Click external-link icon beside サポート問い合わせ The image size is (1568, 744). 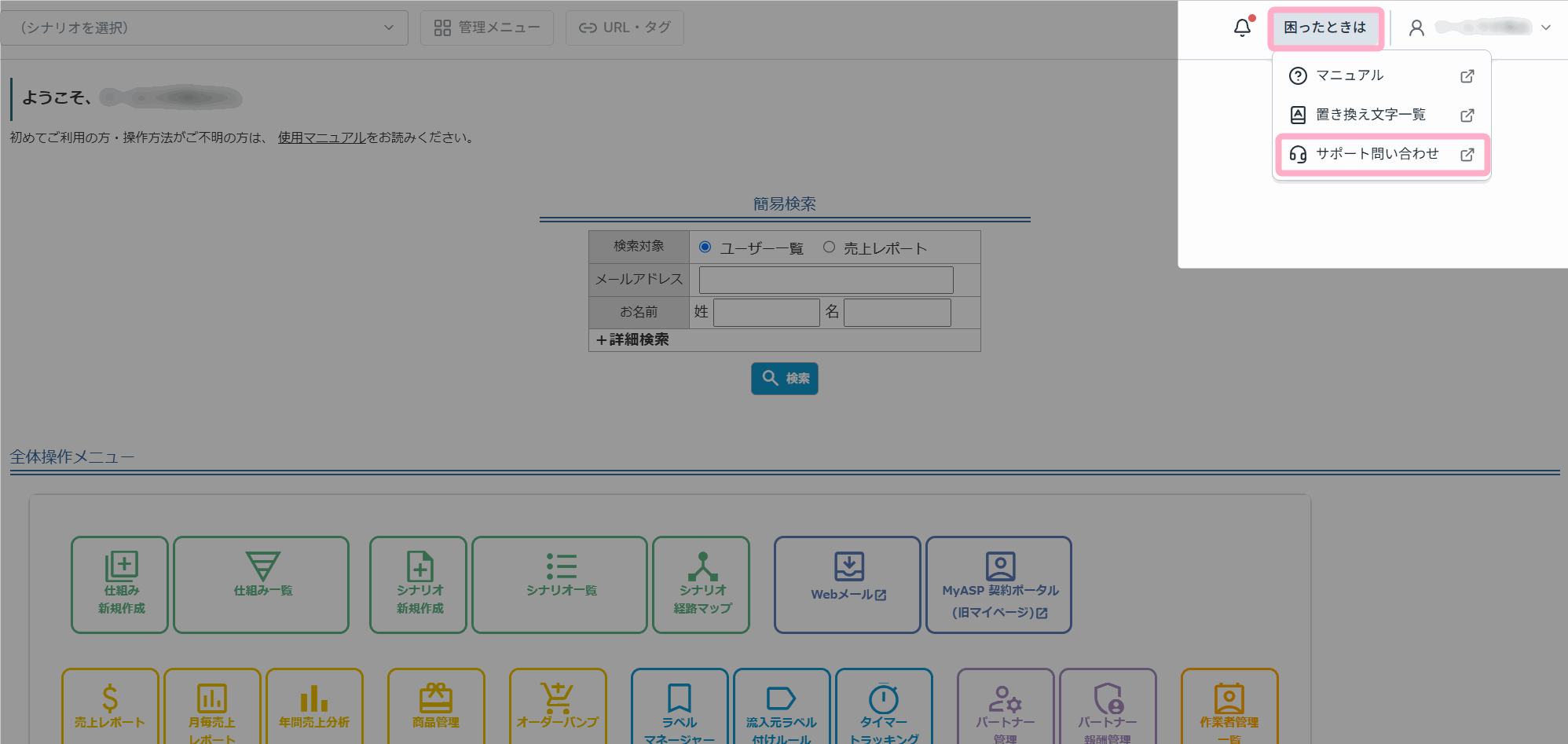[1467, 155]
